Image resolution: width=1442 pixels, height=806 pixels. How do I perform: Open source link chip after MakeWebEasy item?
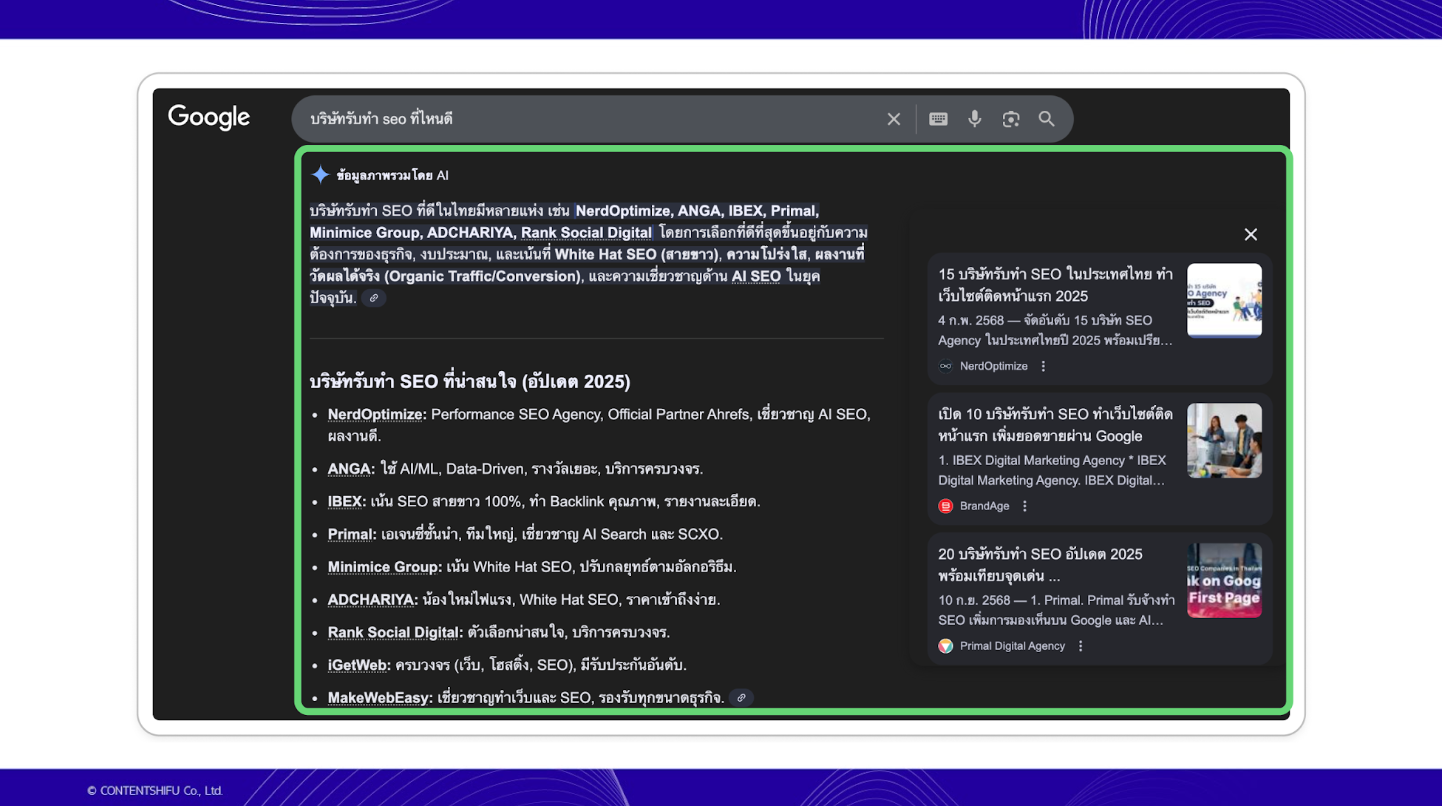point(741,698)
